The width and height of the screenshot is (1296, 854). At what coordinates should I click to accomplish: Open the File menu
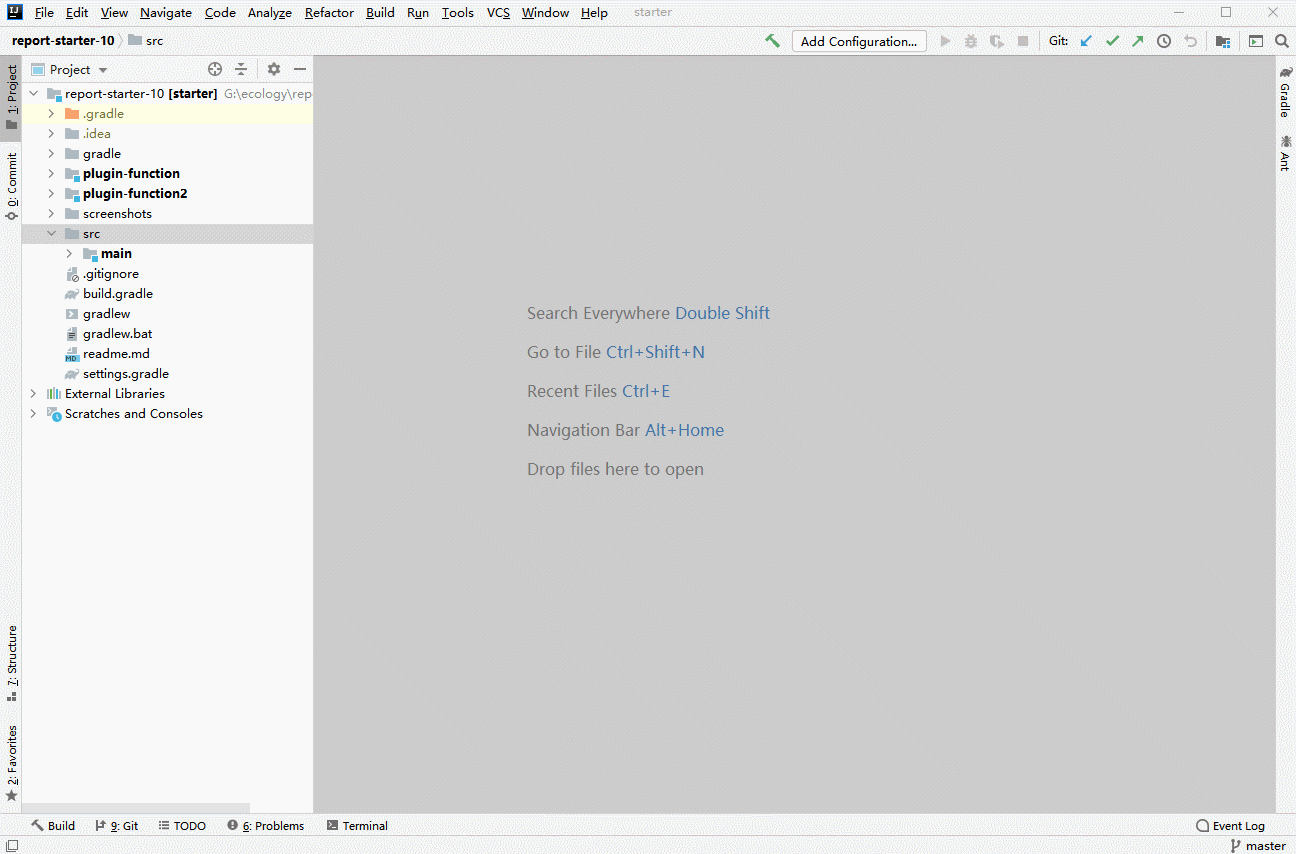pyautogui.click(x=44, y=12)
